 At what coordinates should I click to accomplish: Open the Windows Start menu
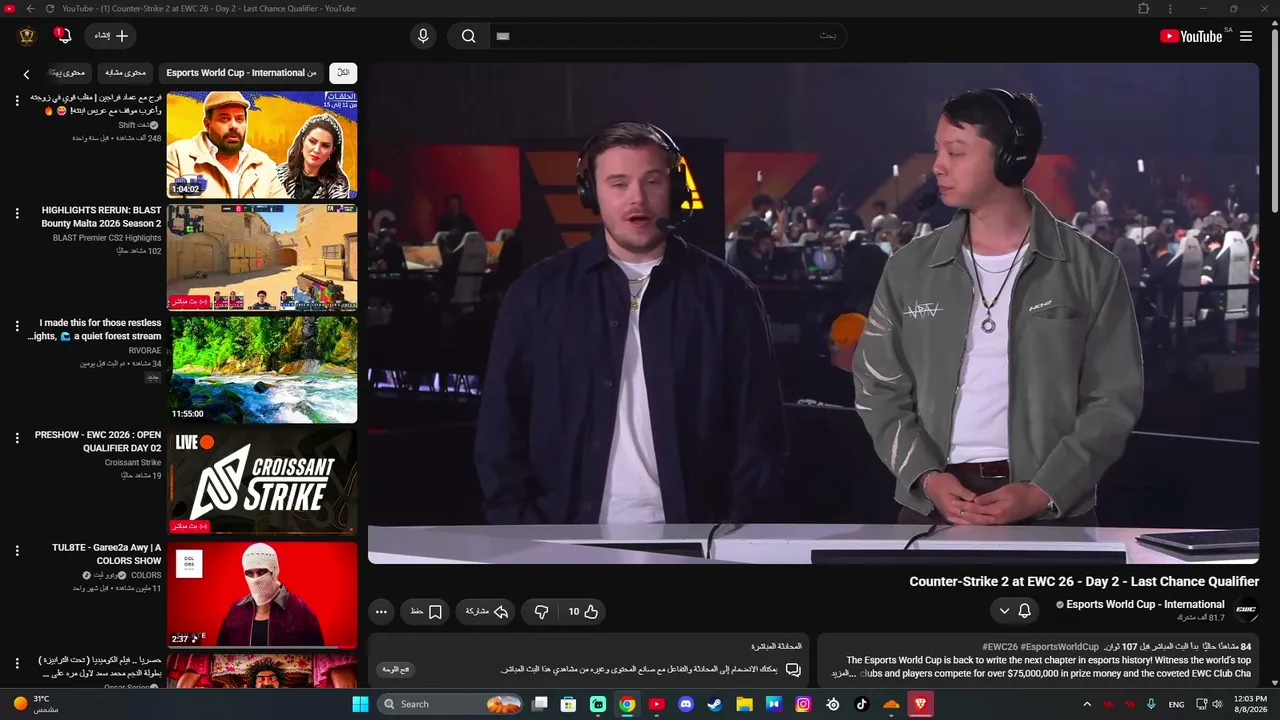360,704
